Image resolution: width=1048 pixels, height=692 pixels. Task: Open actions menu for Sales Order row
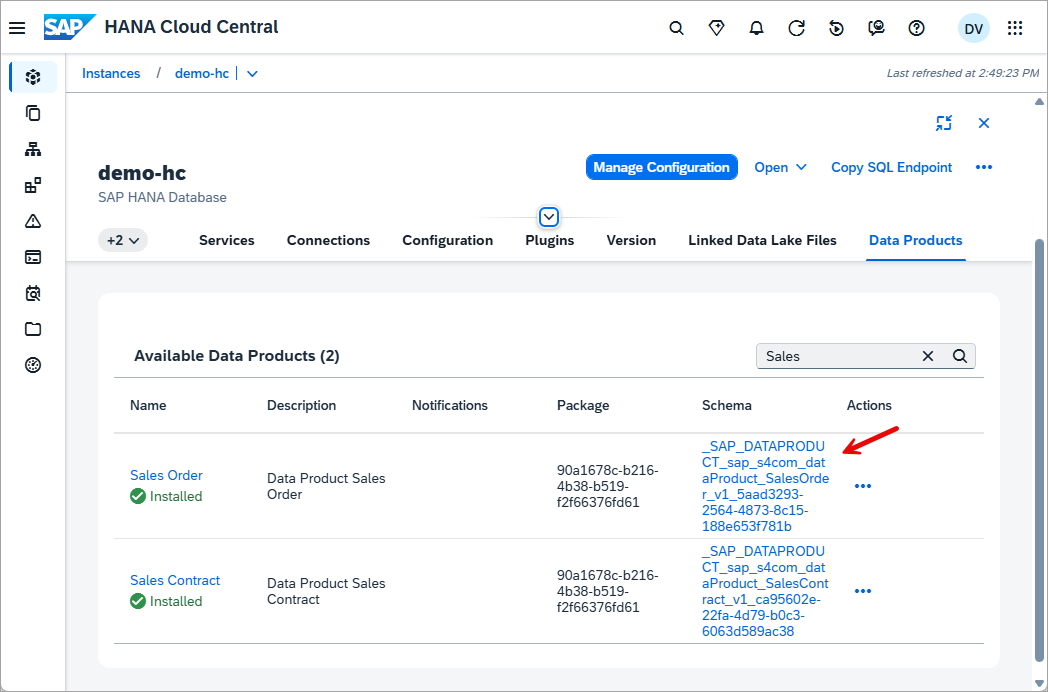click(863, 486)
